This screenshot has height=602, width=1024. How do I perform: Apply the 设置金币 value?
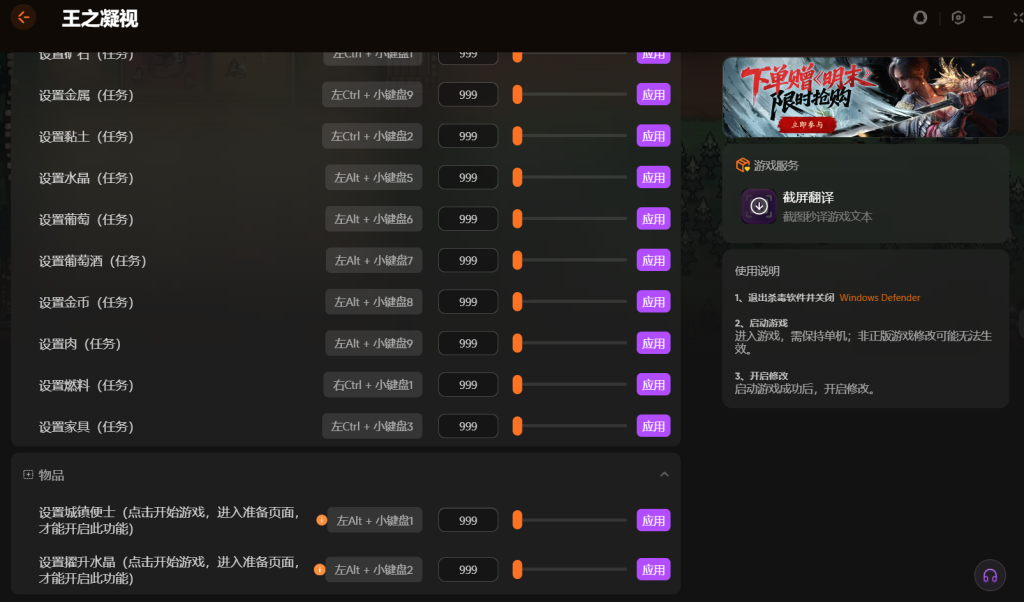tap(654, 302)
